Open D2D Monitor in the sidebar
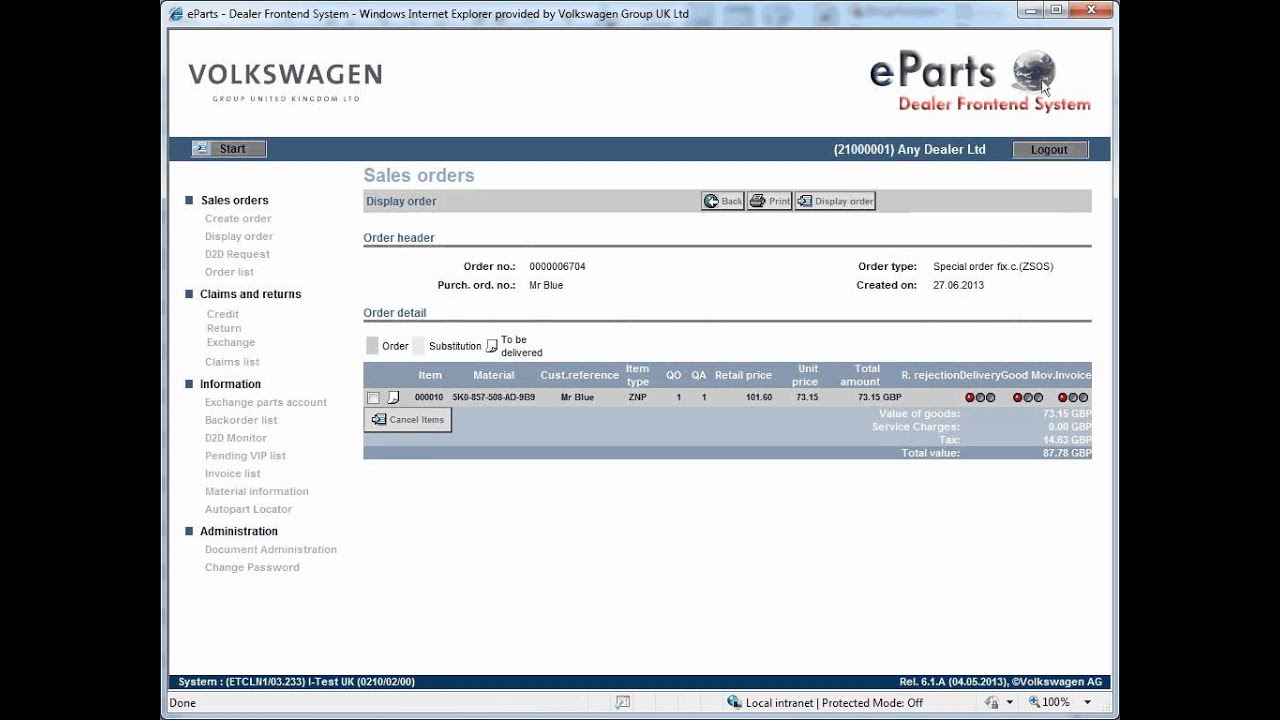The image size is (1280, 720). [x=236, y=438]
